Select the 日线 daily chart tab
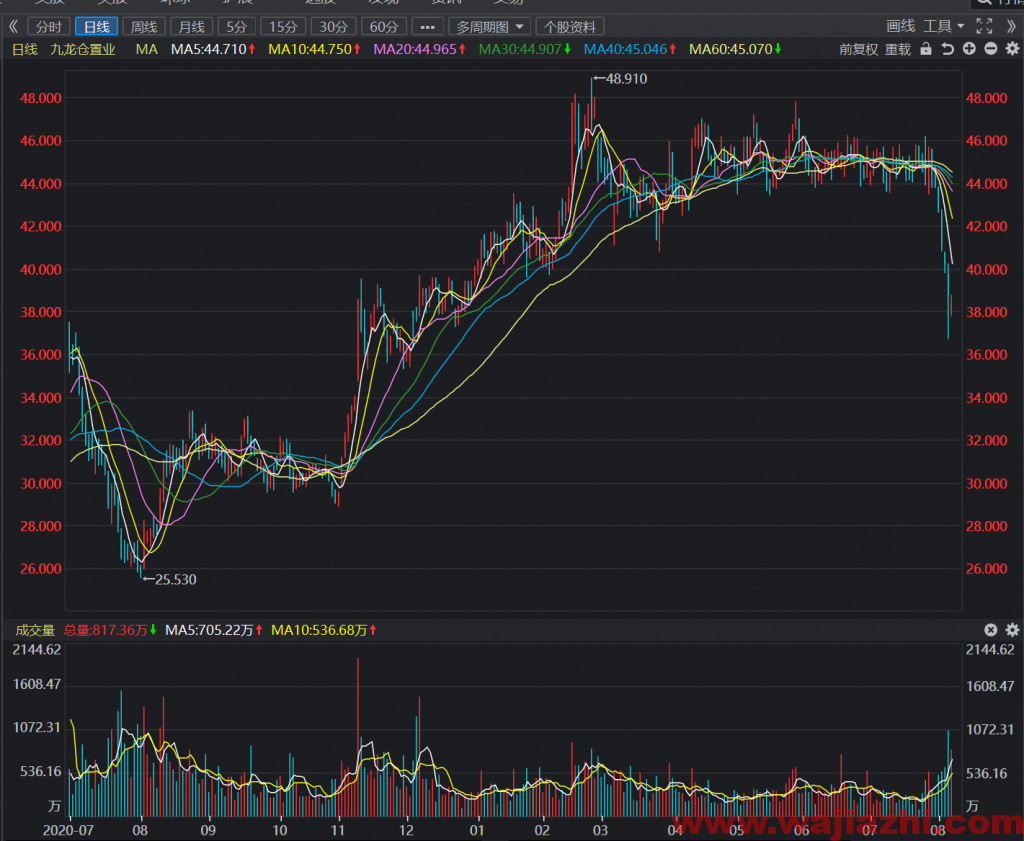This screenshot has width=1024, height=841. (97, 27)
